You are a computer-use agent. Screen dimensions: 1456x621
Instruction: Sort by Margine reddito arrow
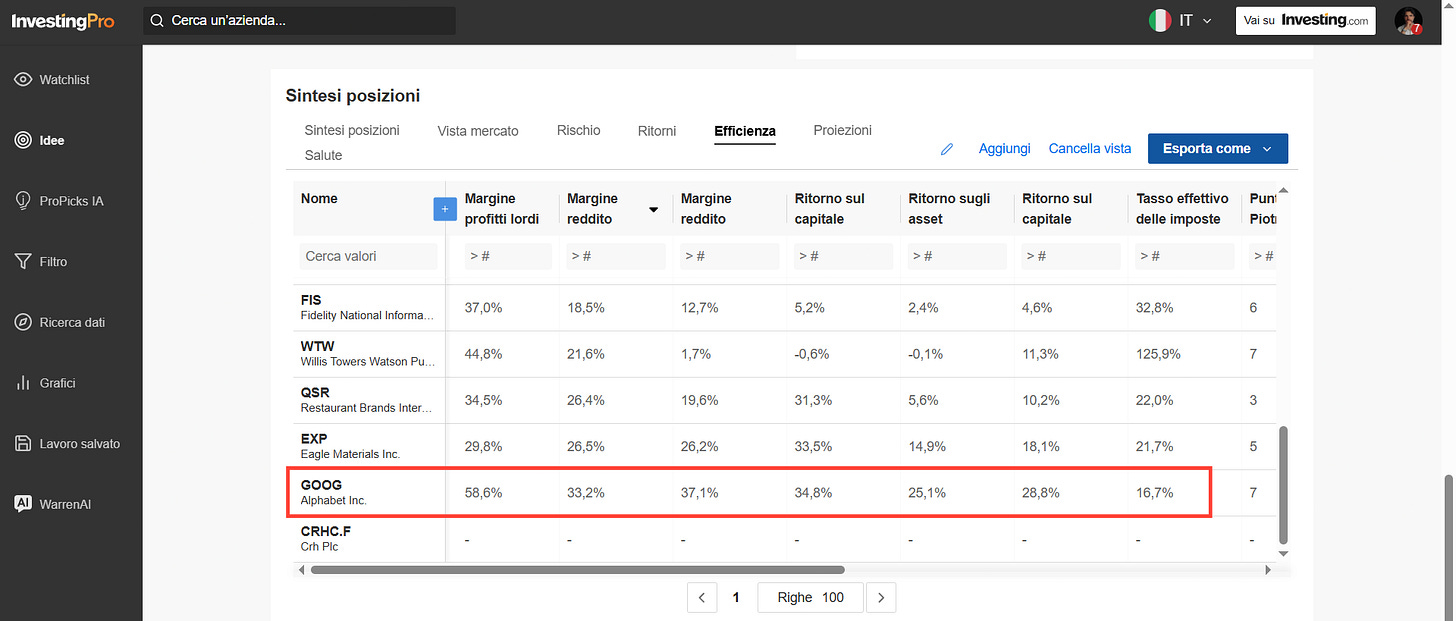653,210
